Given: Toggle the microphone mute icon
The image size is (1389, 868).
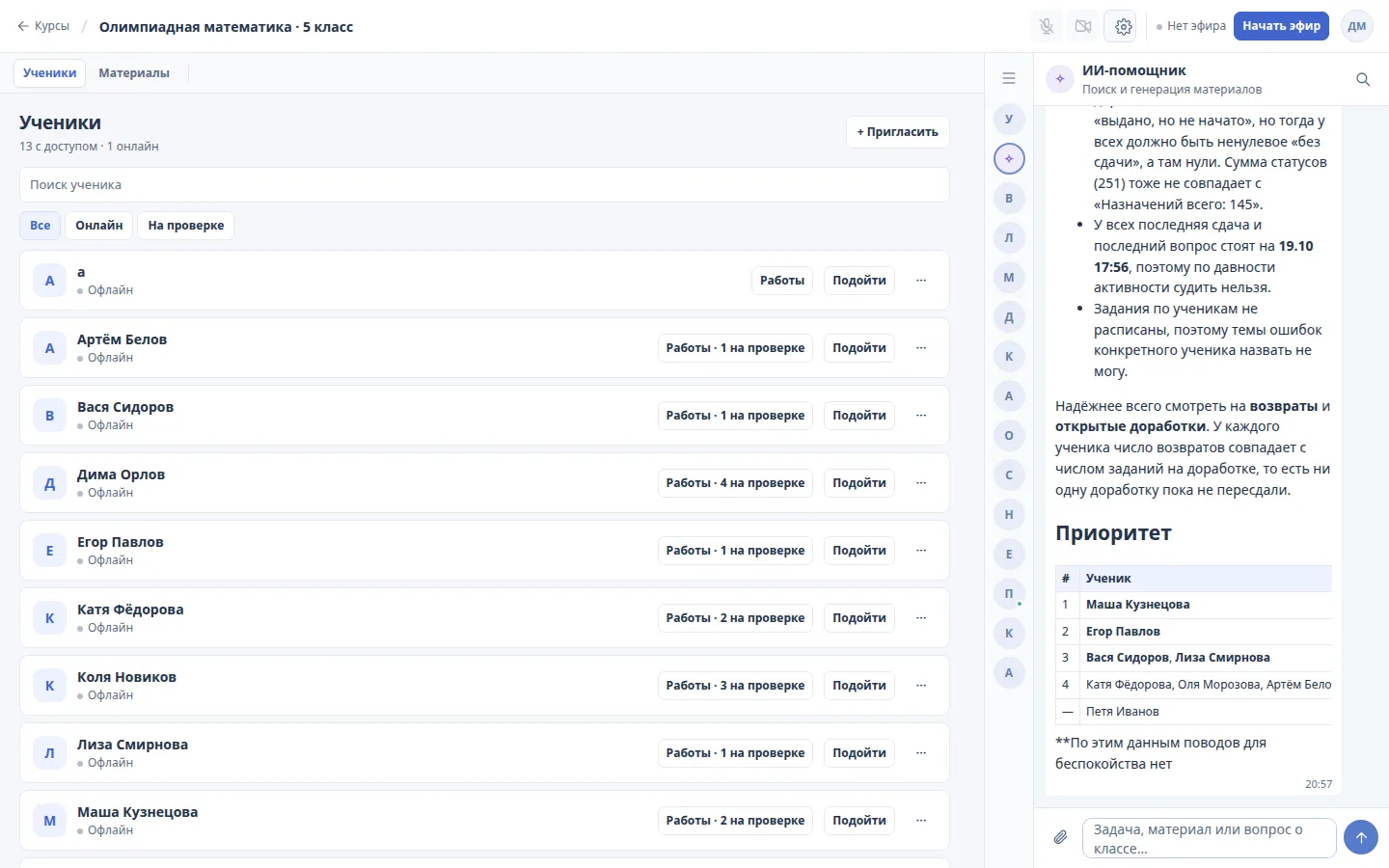Looking at the screenshot, I should [x=1047, y=26].
